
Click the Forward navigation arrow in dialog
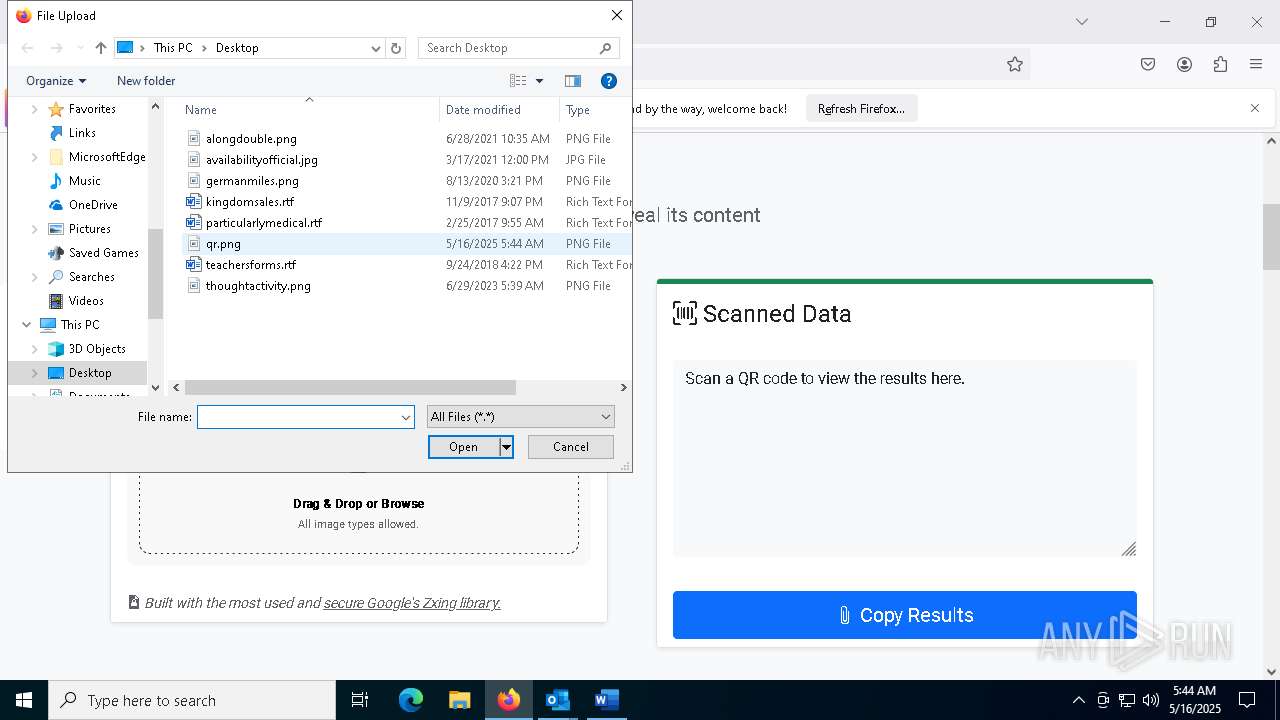coord(57,48)
